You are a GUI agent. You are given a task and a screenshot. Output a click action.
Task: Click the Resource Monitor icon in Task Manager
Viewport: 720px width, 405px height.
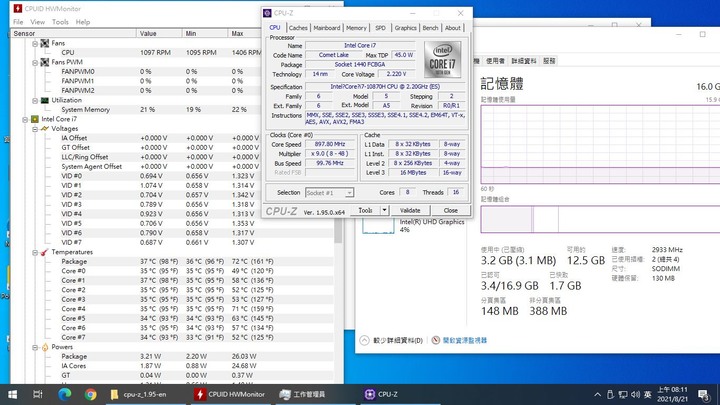tap(436, 340)
